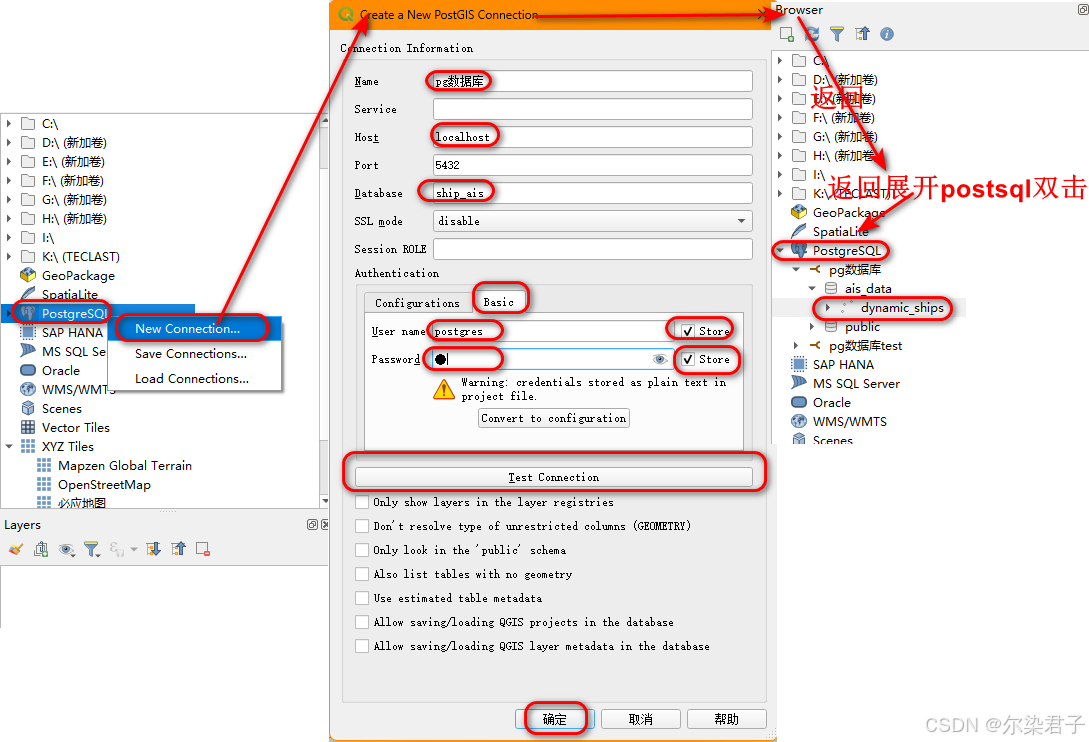Collapse XYZ Tiles node in left tree
The width and height of the screenshot is (1089, 742).
[9, 447]
